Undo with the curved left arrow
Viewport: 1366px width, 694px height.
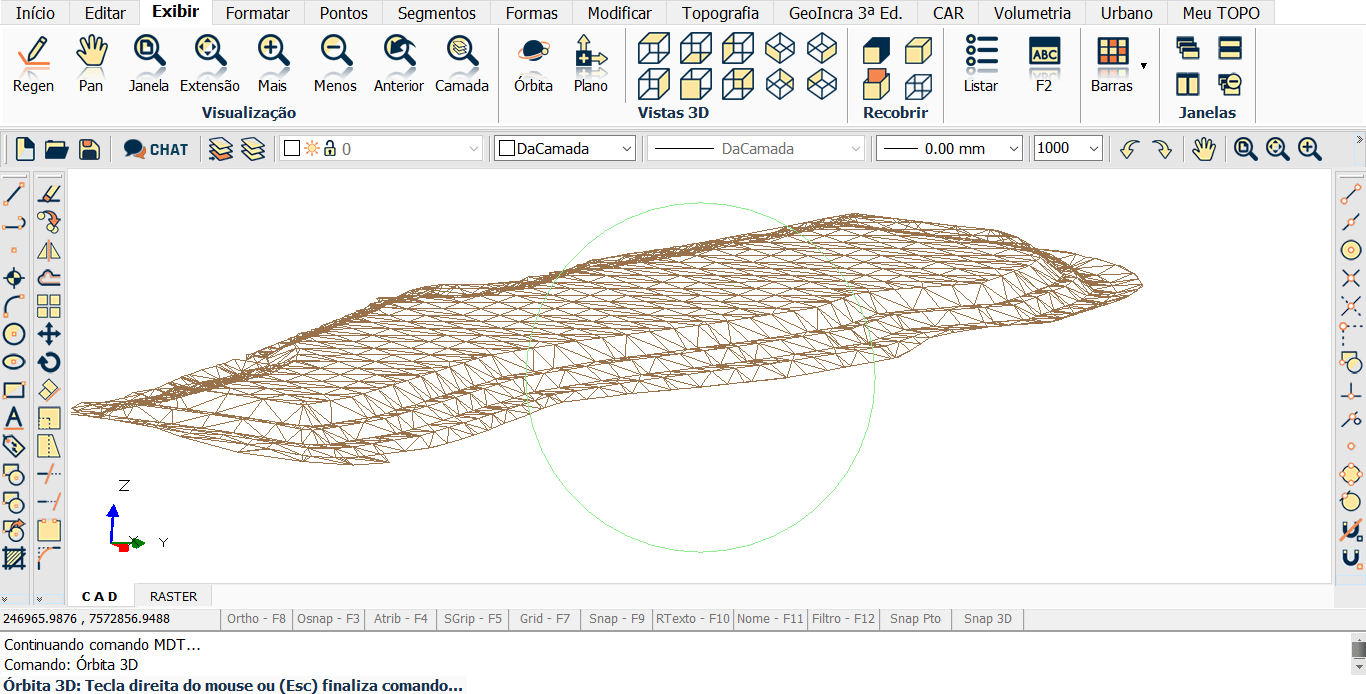[x=1130, y=149]
